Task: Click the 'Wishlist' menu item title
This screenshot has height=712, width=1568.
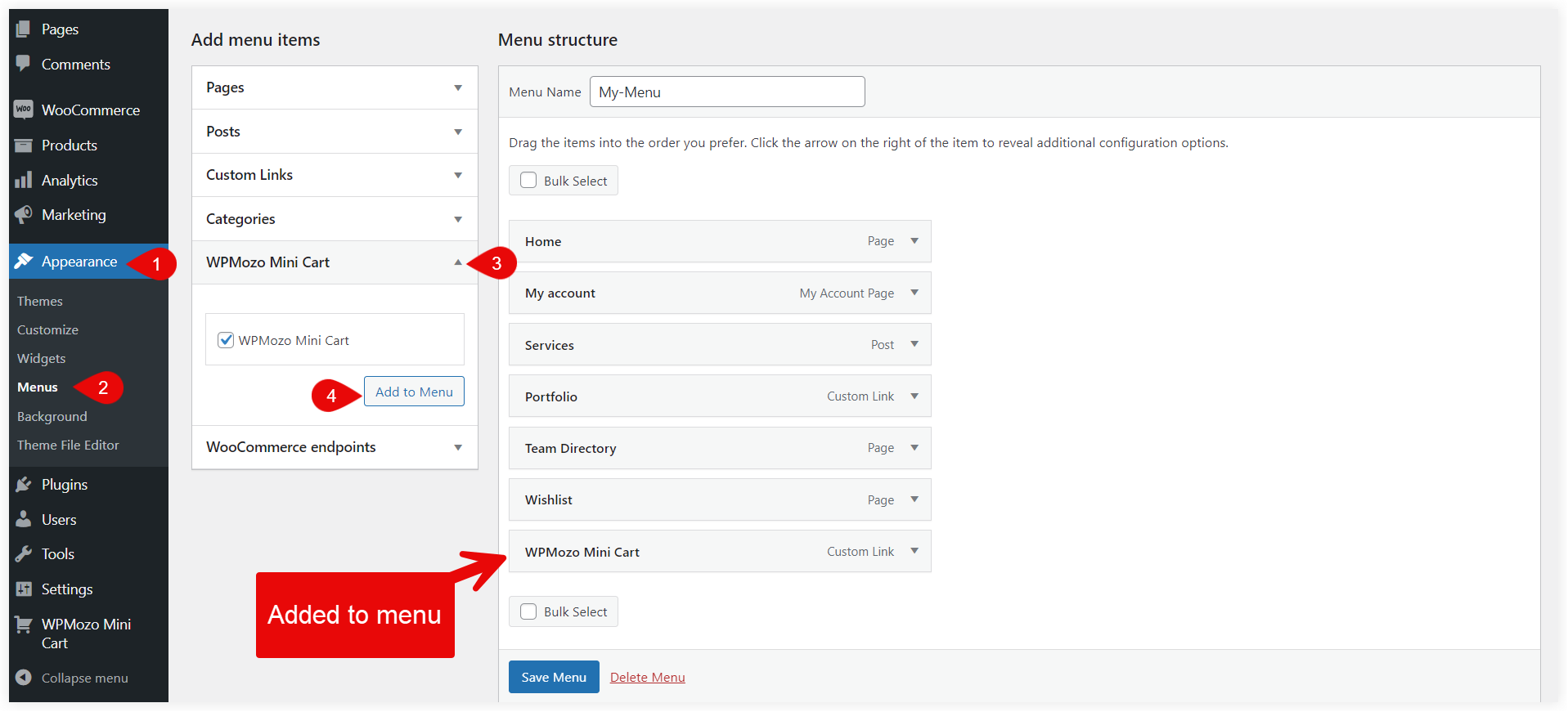Action: [x=549, y=499]
